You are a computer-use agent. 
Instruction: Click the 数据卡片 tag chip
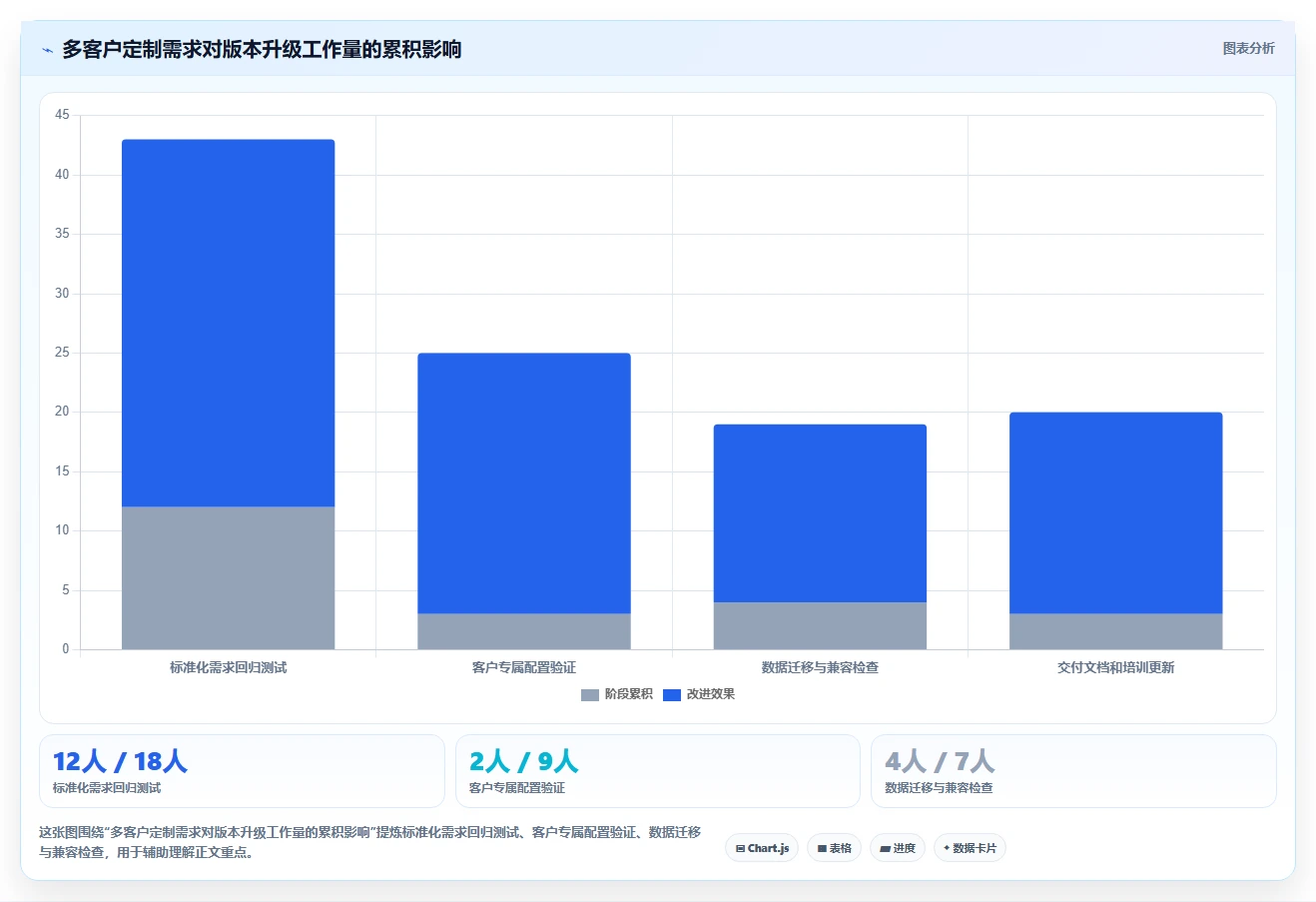pyautogui.click(x=970, y=848)
